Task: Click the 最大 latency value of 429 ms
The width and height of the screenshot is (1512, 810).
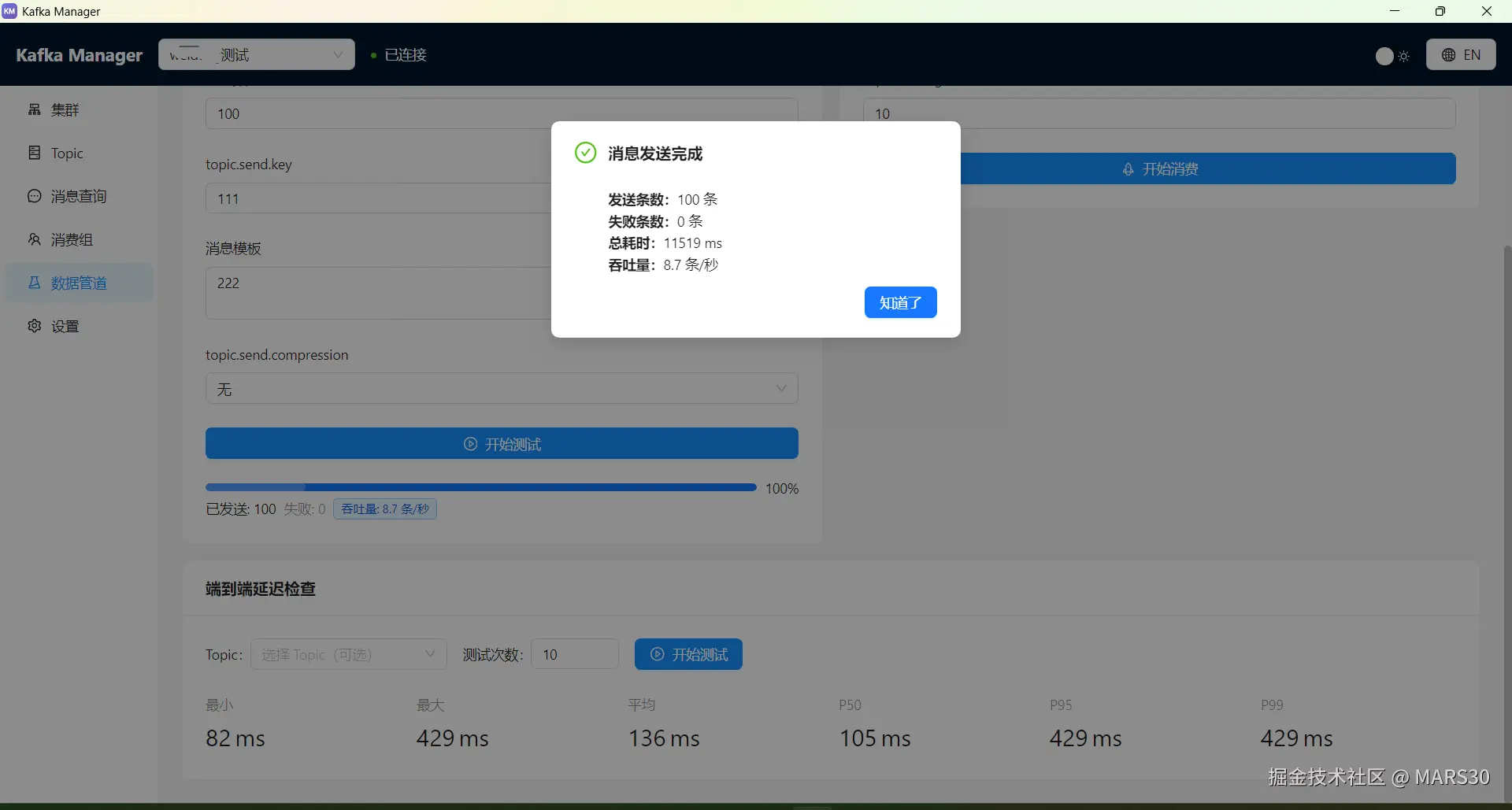Action: tap(453, 738)
